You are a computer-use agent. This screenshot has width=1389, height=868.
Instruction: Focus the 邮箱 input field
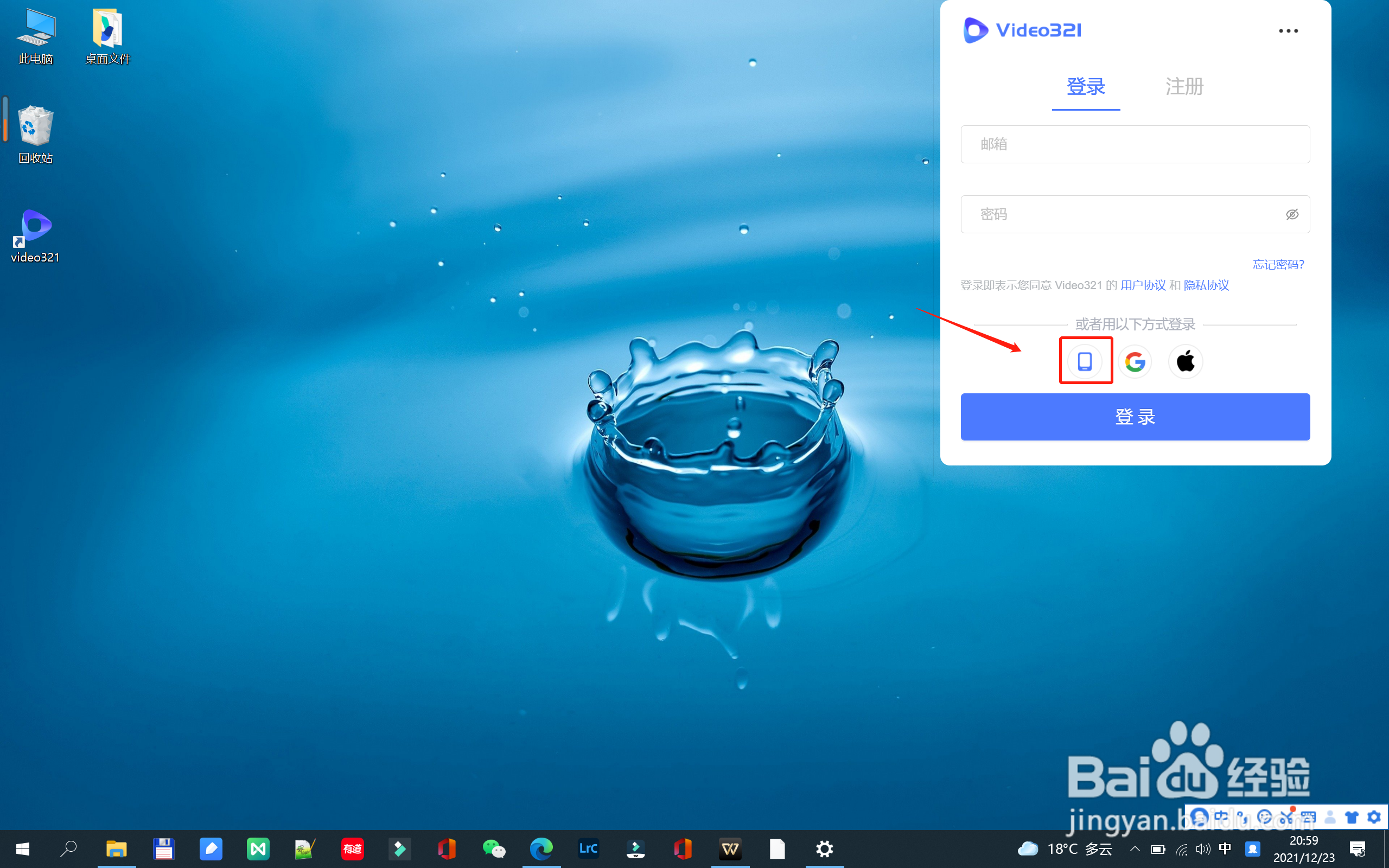pyautogui.click(x=1135, y=144)
